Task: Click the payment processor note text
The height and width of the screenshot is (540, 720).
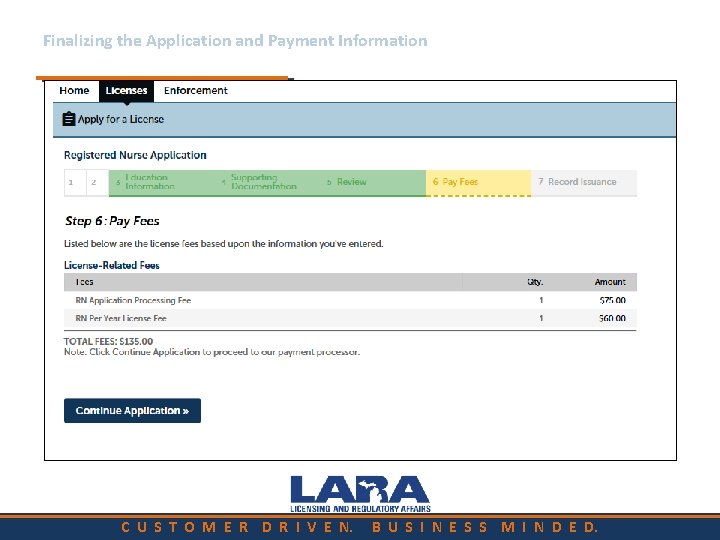Action: point(212,352)
